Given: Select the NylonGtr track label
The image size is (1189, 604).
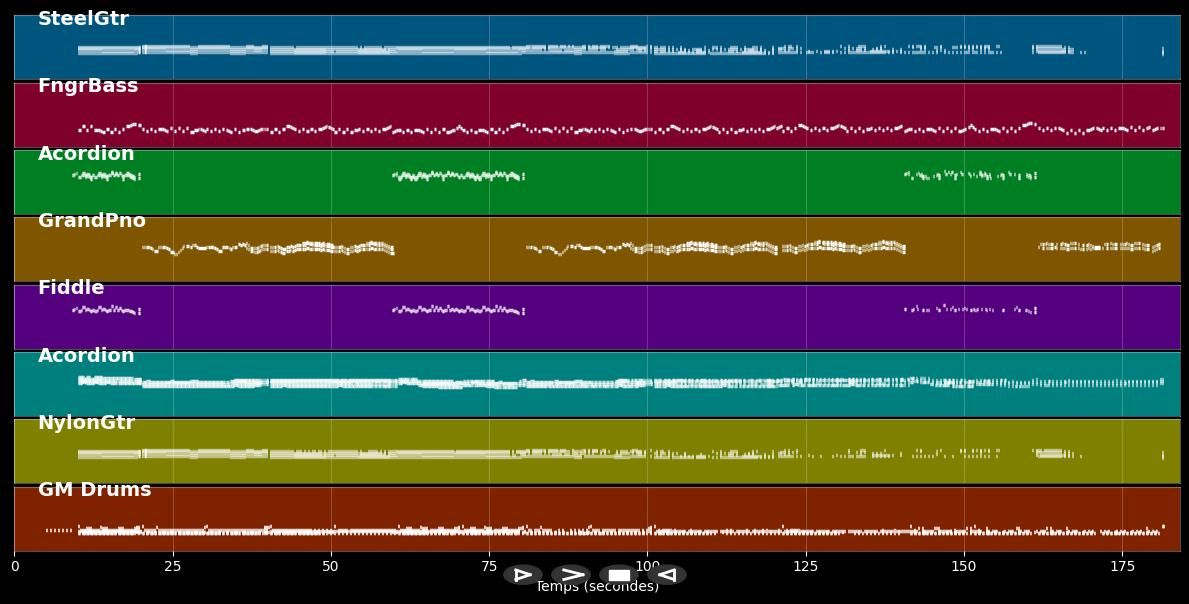Looking at the screenshot, I should click(x=86, y=423).
